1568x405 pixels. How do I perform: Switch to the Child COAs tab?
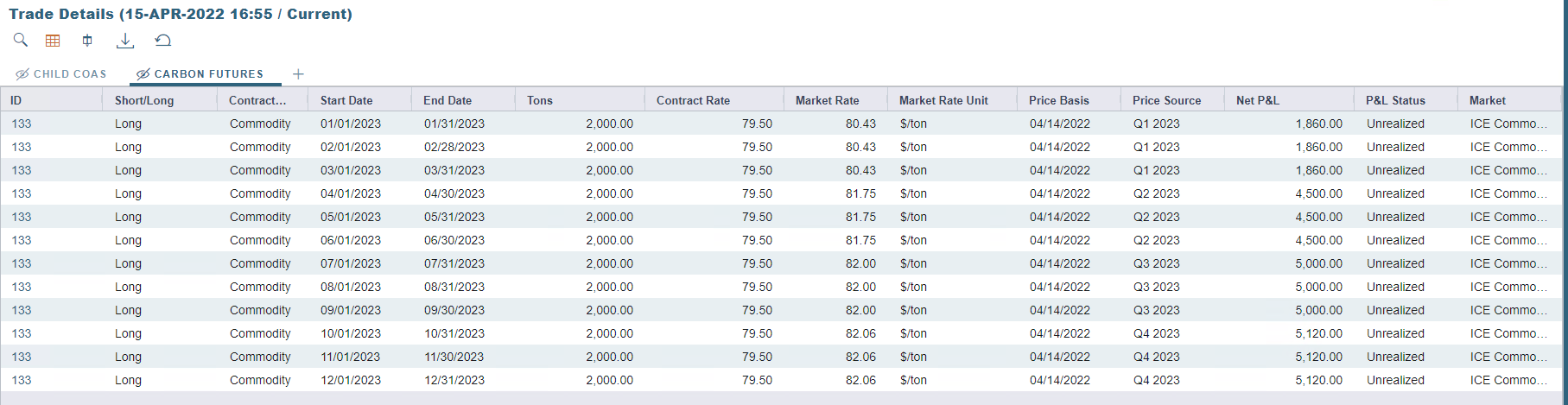[70, 74]
